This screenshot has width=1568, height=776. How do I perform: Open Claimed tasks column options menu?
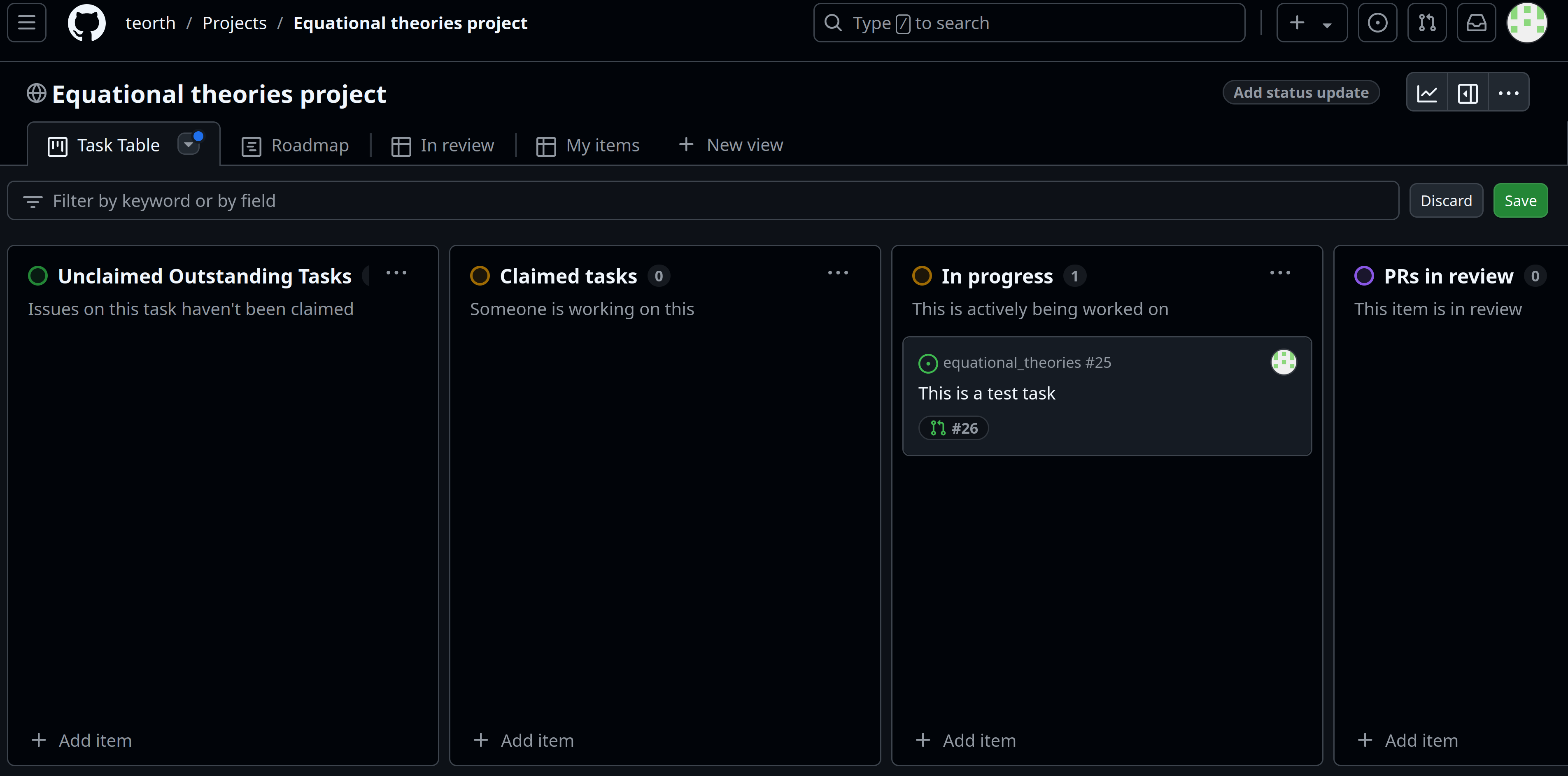coord(838,273)
